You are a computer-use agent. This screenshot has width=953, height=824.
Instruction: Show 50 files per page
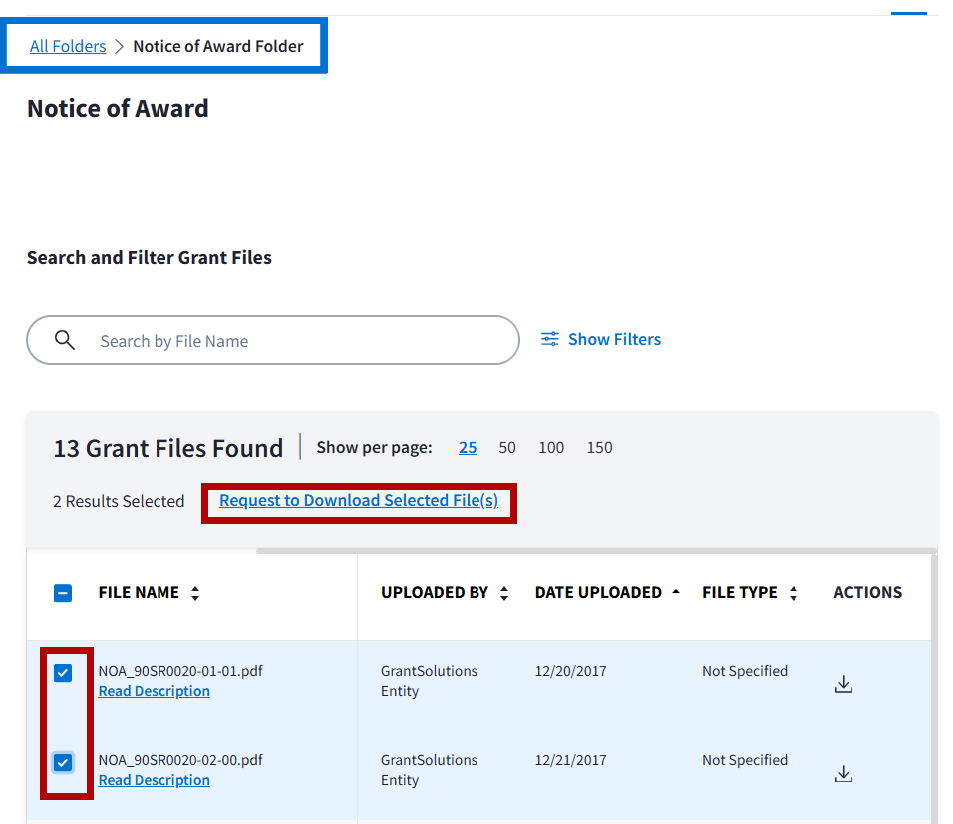click(507, 447)
